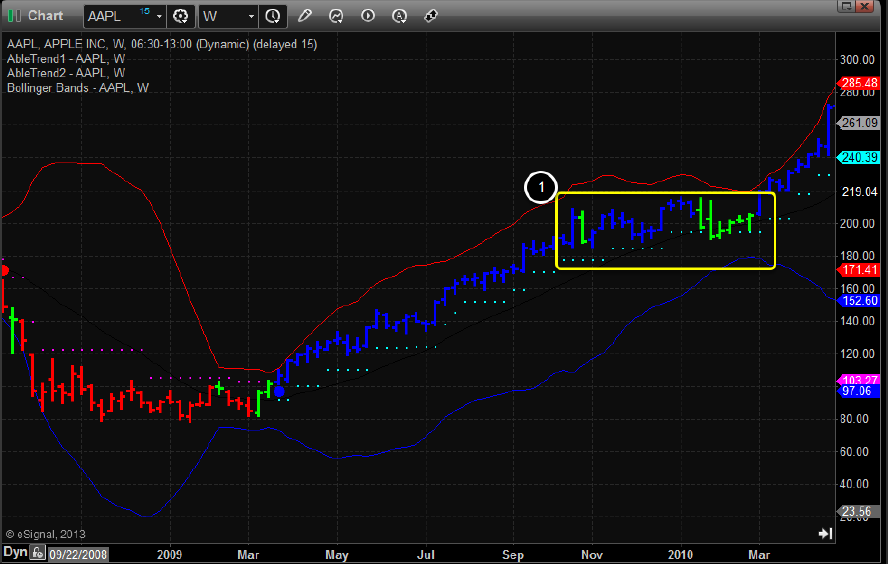This screenshot has height=564, width=888.
Task: Click the Mar 2009 time axis label
Action: click(x=248, y=554)
